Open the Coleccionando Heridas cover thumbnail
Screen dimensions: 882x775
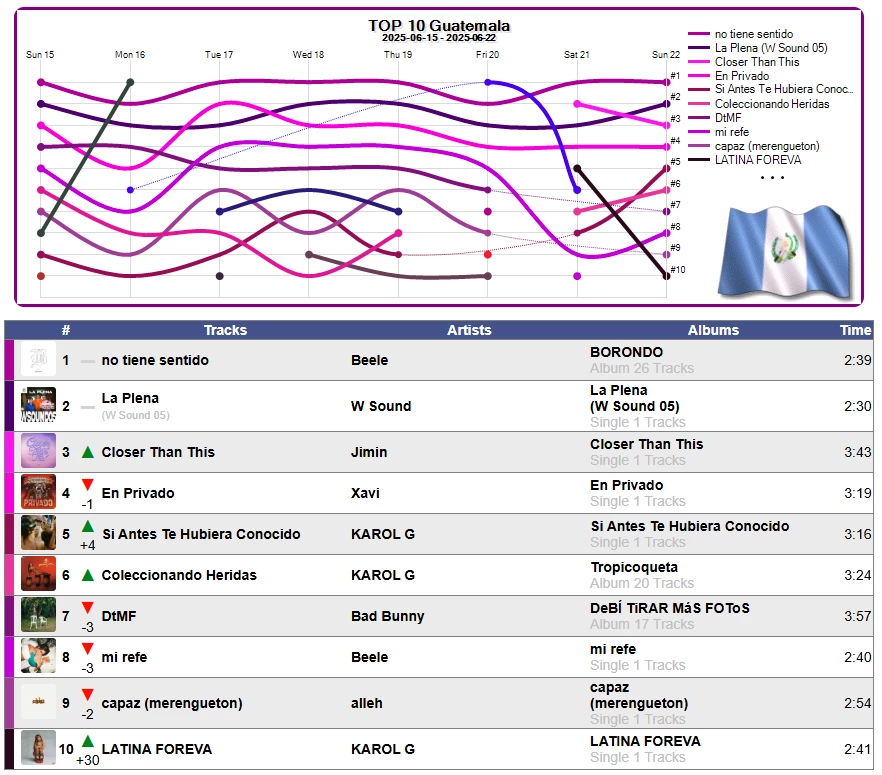pyautogui.click(x=38, y=574)
